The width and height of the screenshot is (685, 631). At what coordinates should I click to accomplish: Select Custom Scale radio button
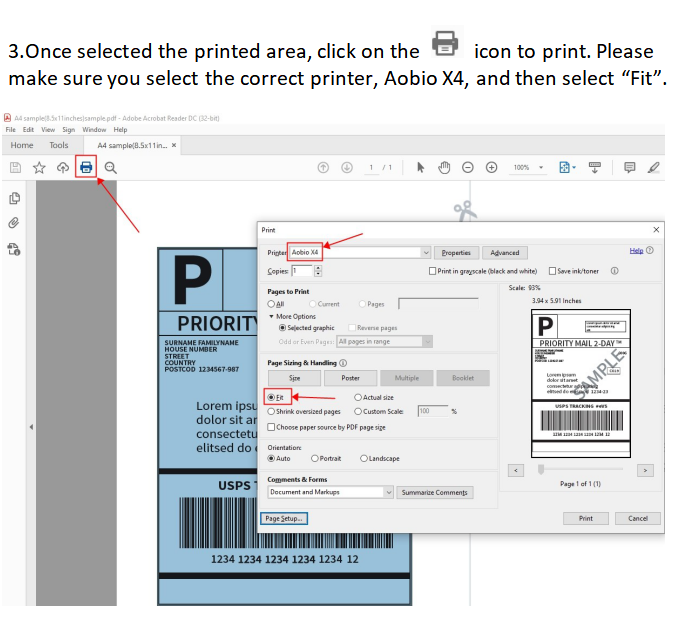358,412
